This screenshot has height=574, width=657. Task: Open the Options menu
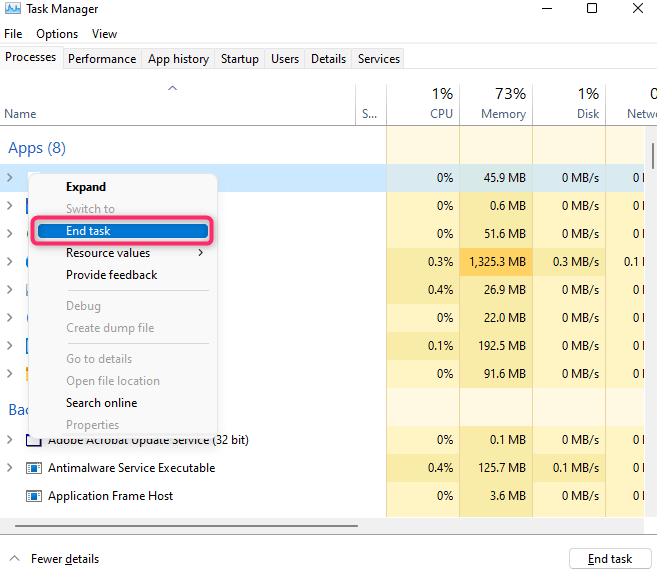point(57,34)
